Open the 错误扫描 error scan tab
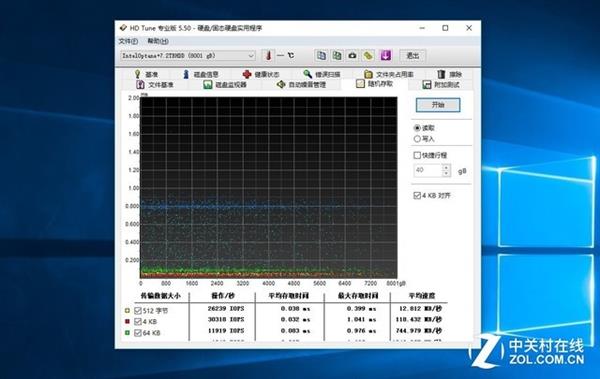The image size is (600, 379). (x=322, y=74)
